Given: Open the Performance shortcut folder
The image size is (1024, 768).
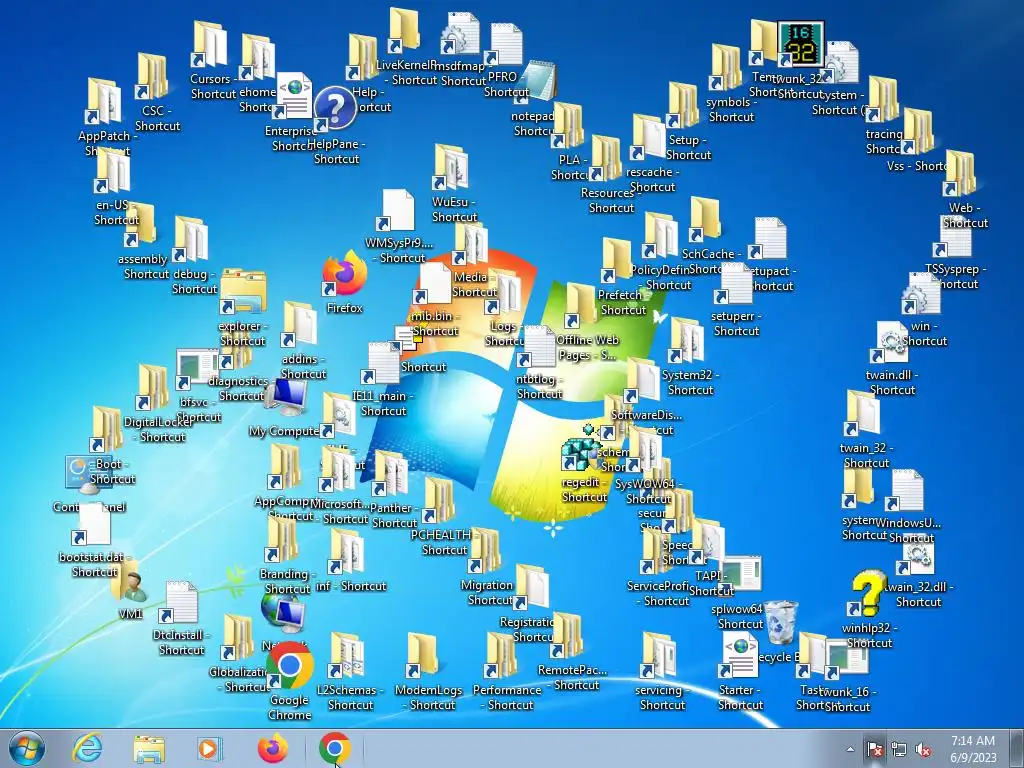Looking at the screenshot, I should pyautogui.click(x=500, y=656).
